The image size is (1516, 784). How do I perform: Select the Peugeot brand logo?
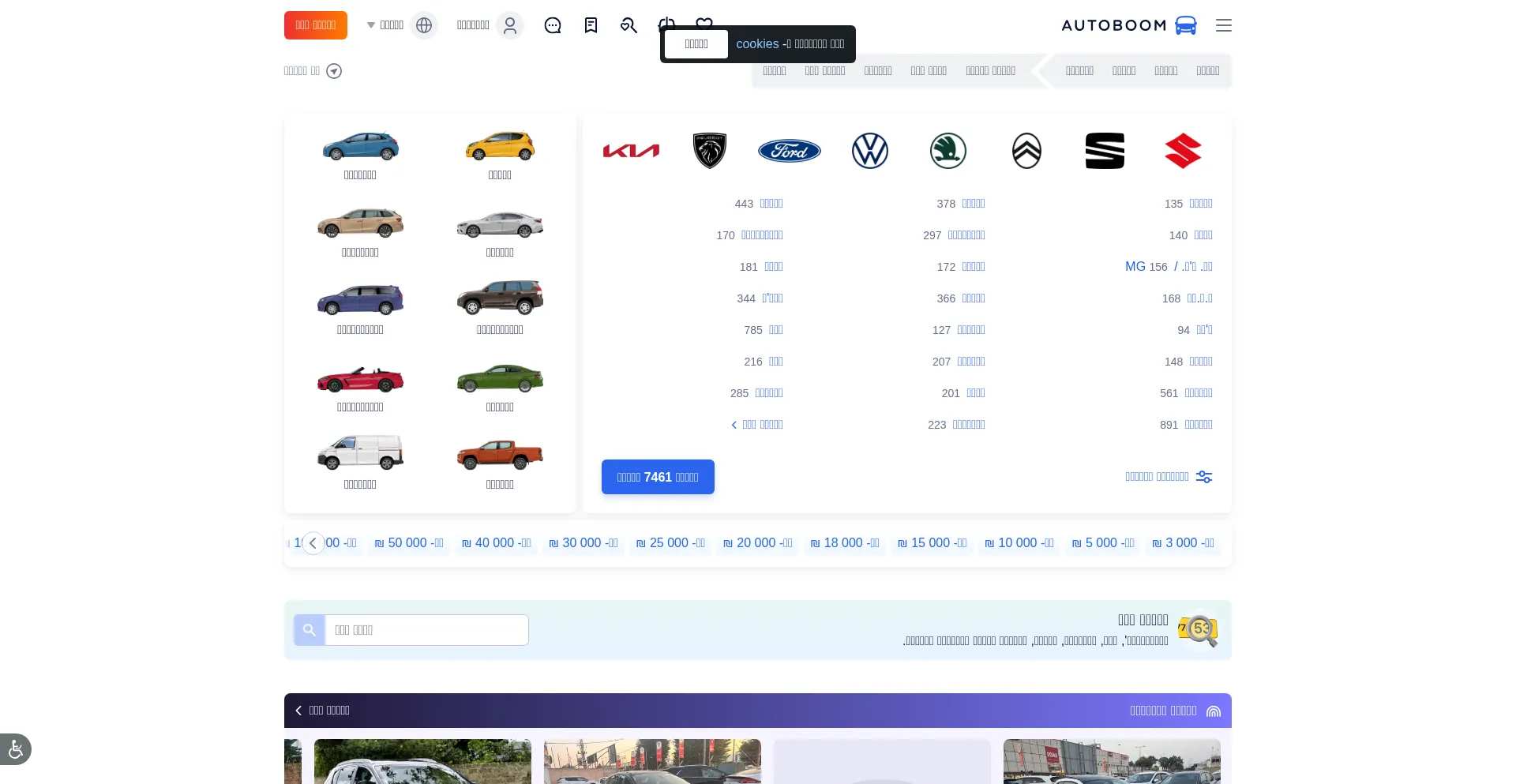(710, 151)
